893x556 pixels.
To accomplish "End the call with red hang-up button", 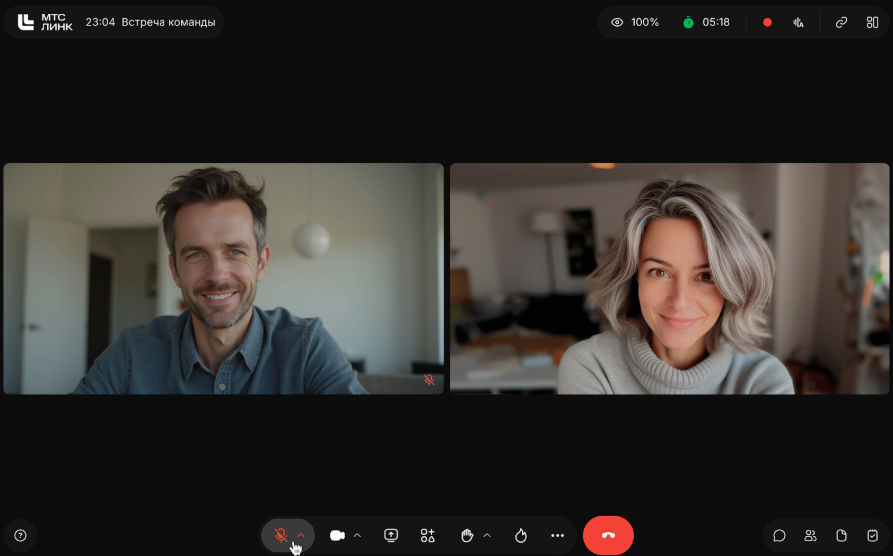I will point(608,535).
